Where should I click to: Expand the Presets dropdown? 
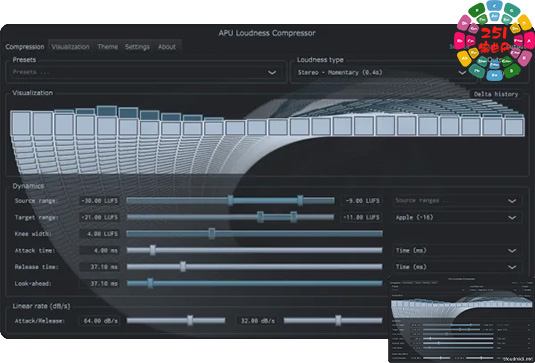click(146, 72)
